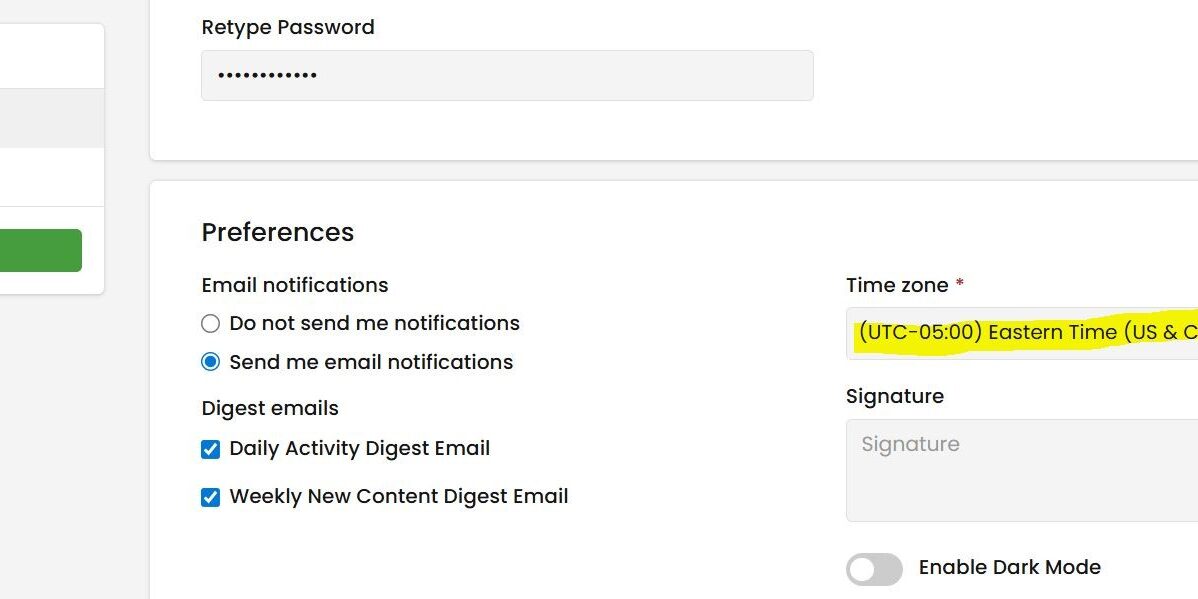Select the white sidebar row above the green button
The image size is (1198, 599).
tap(52, 178)
